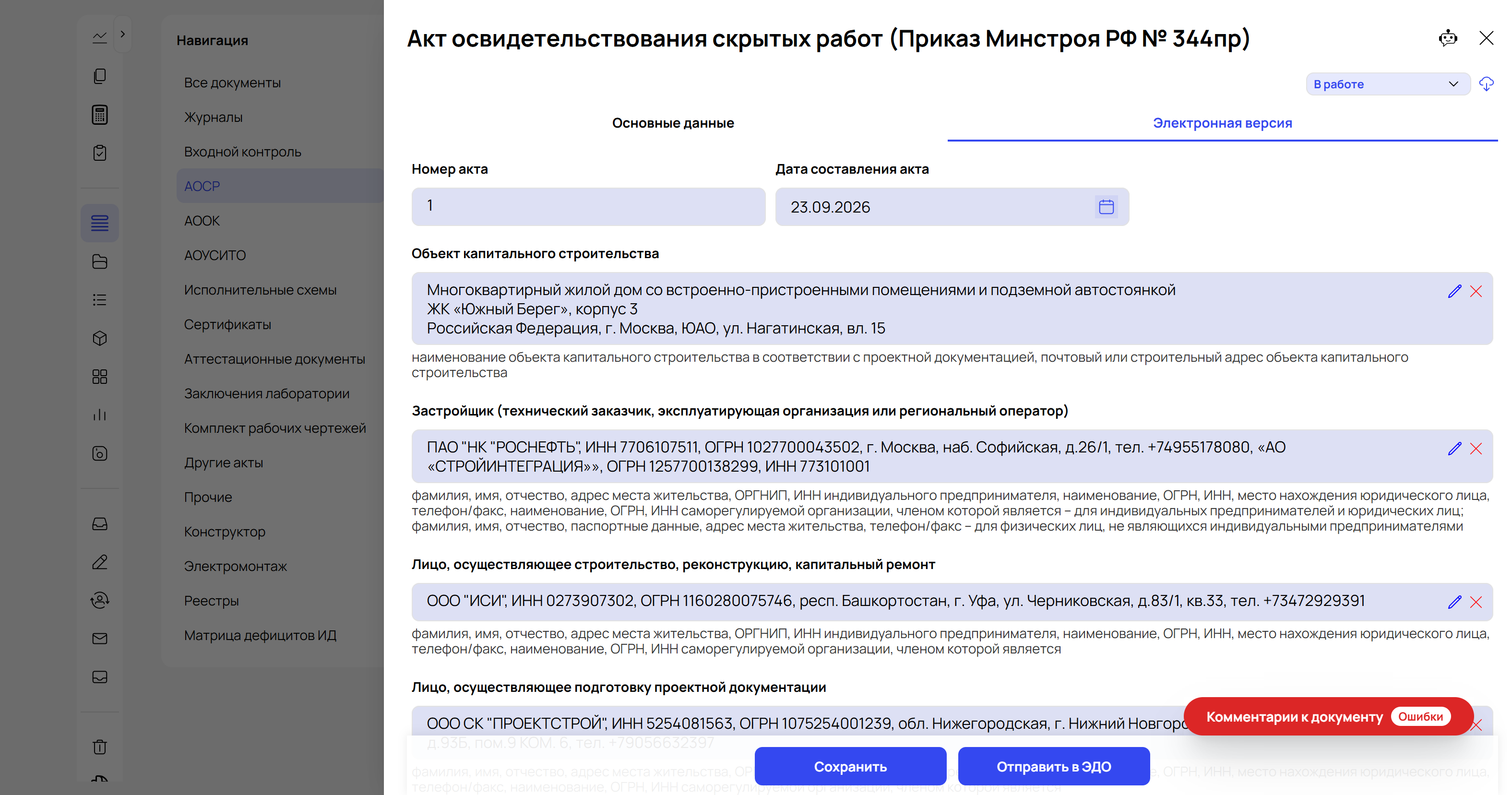1512x795 pixels.
Task: Click the trash bin sidebar icon
Action: (100, 747)
